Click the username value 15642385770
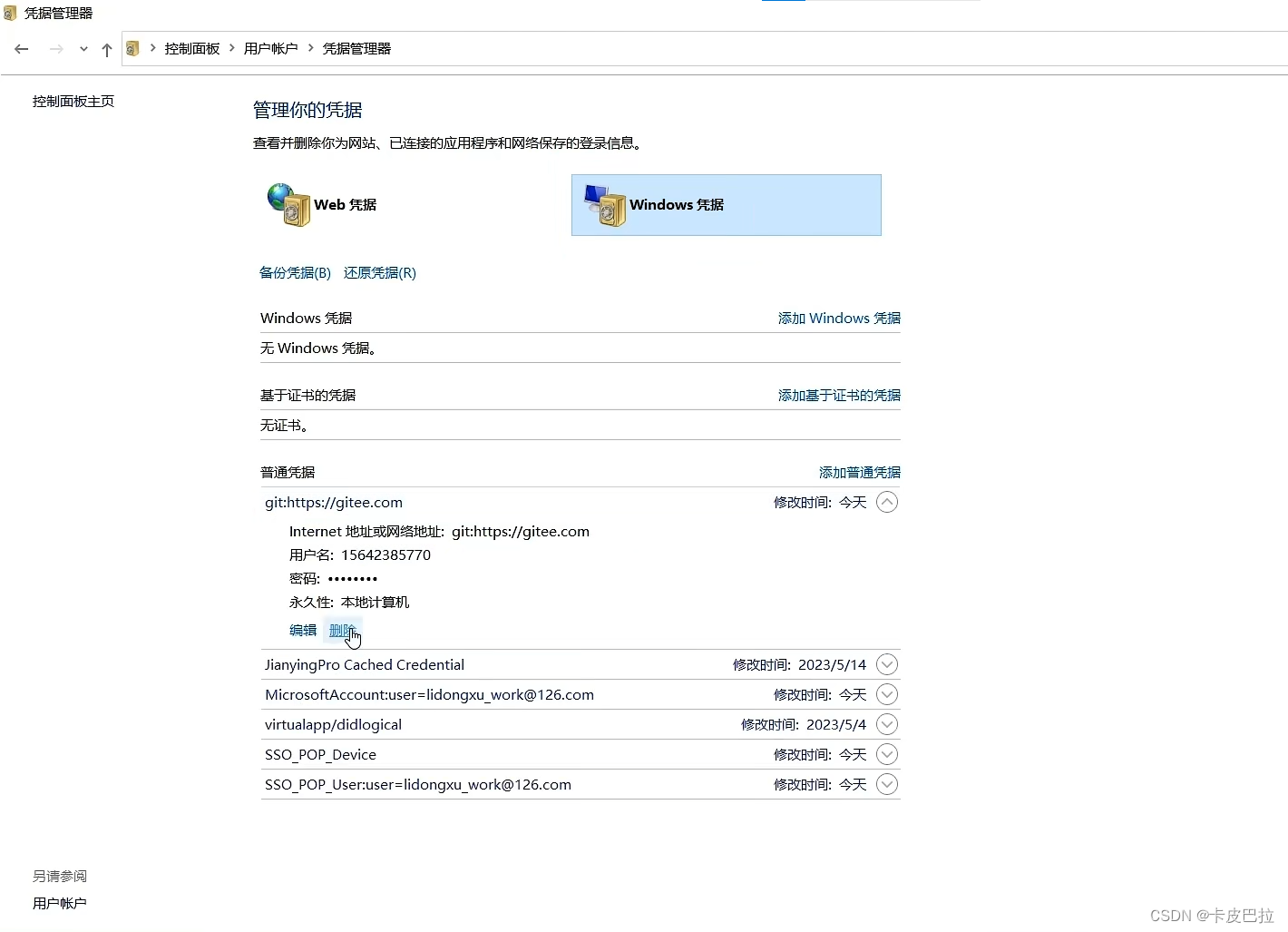 tap(385, 555)
